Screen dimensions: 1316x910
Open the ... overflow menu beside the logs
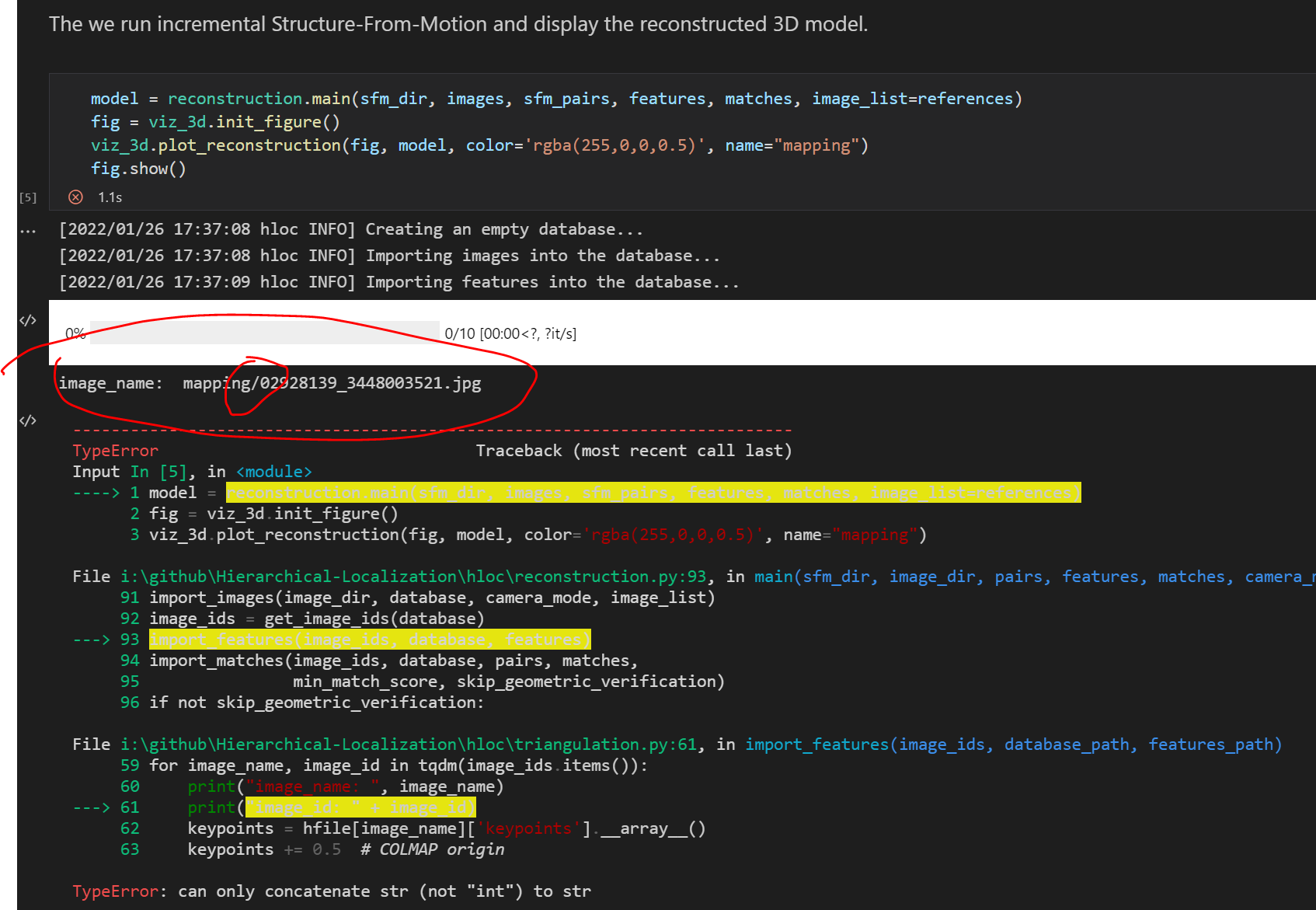coord(28,230)
